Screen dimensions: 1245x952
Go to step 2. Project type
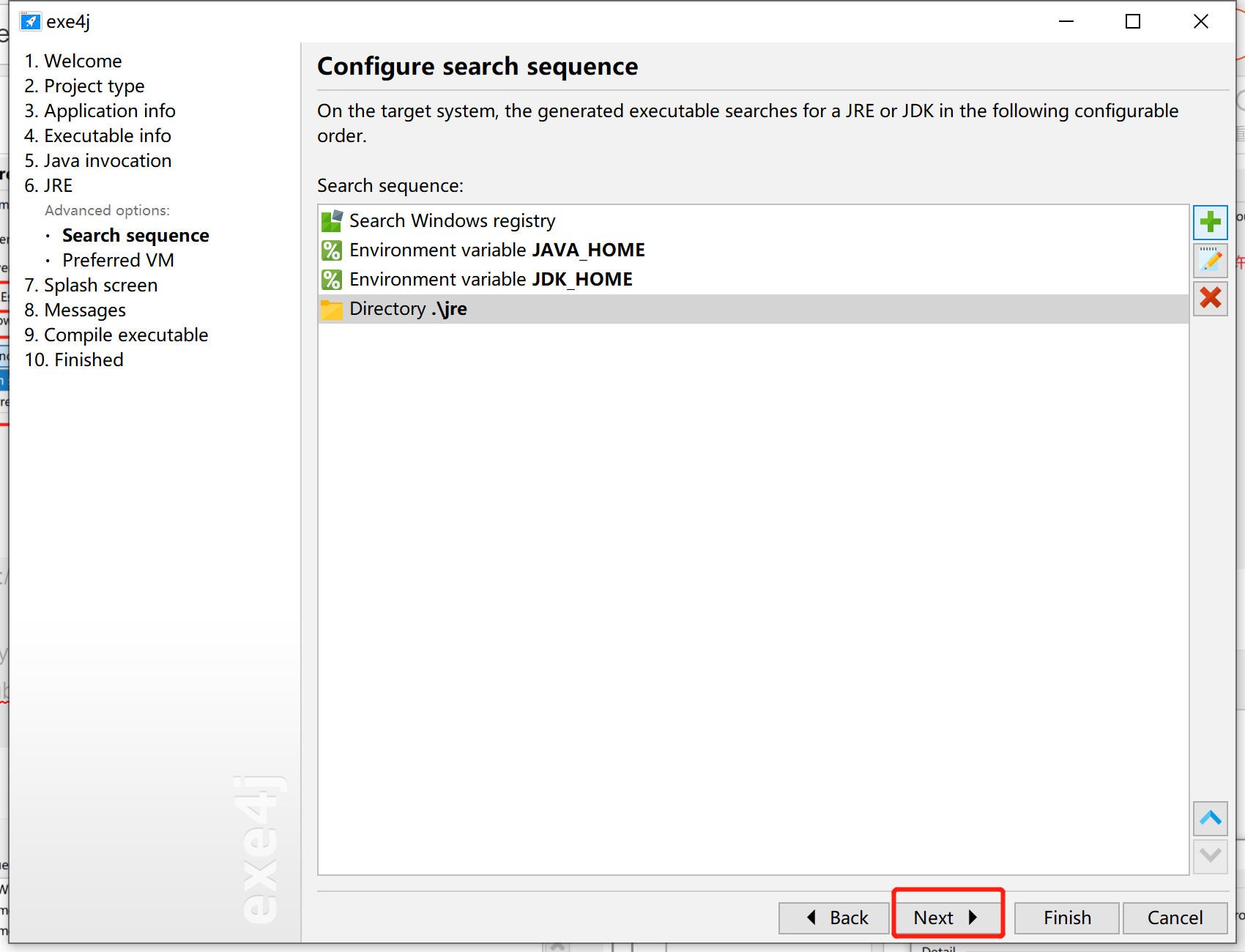(84, 86)
